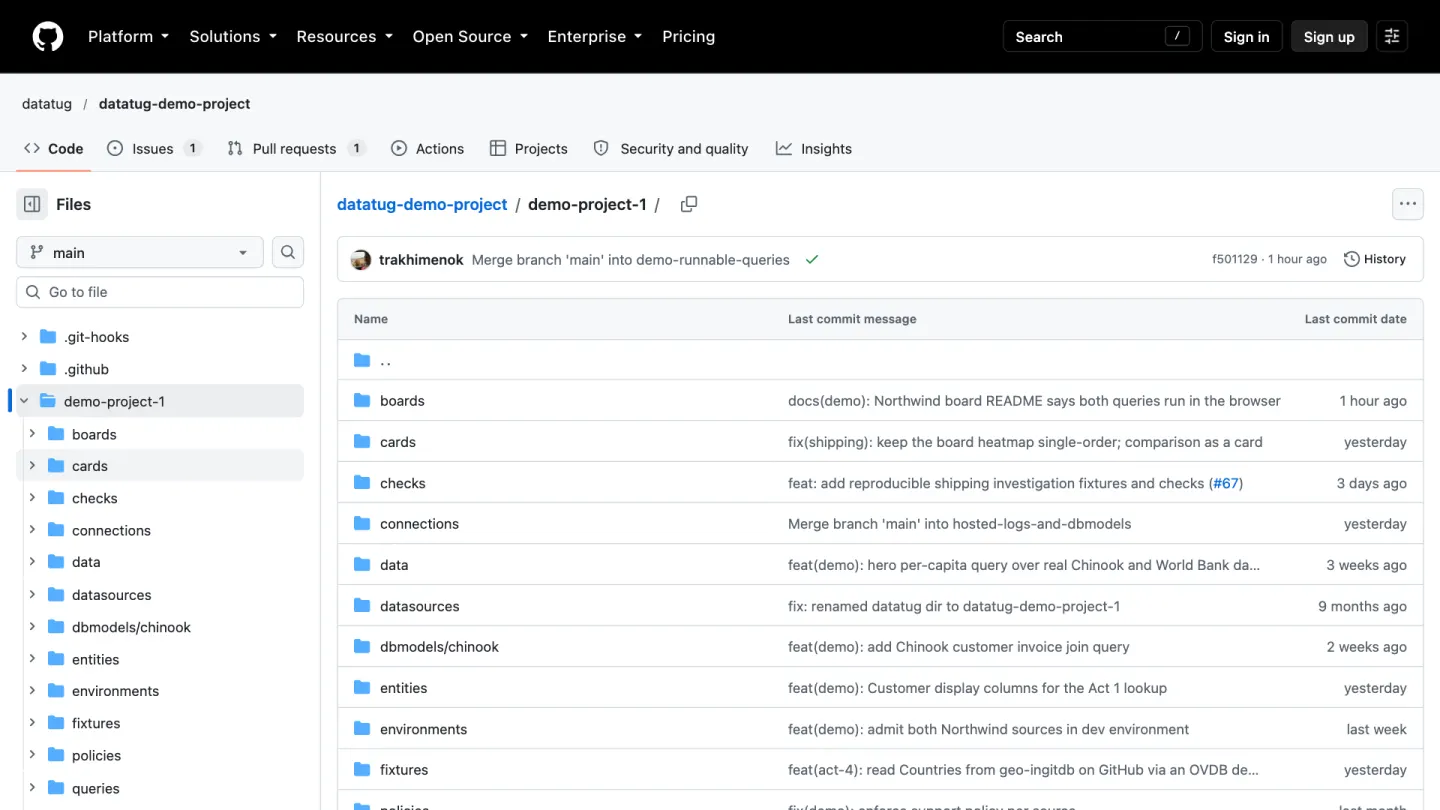Open the Insights tab
Screen dimensions: 1440x810
coord(814,149)
